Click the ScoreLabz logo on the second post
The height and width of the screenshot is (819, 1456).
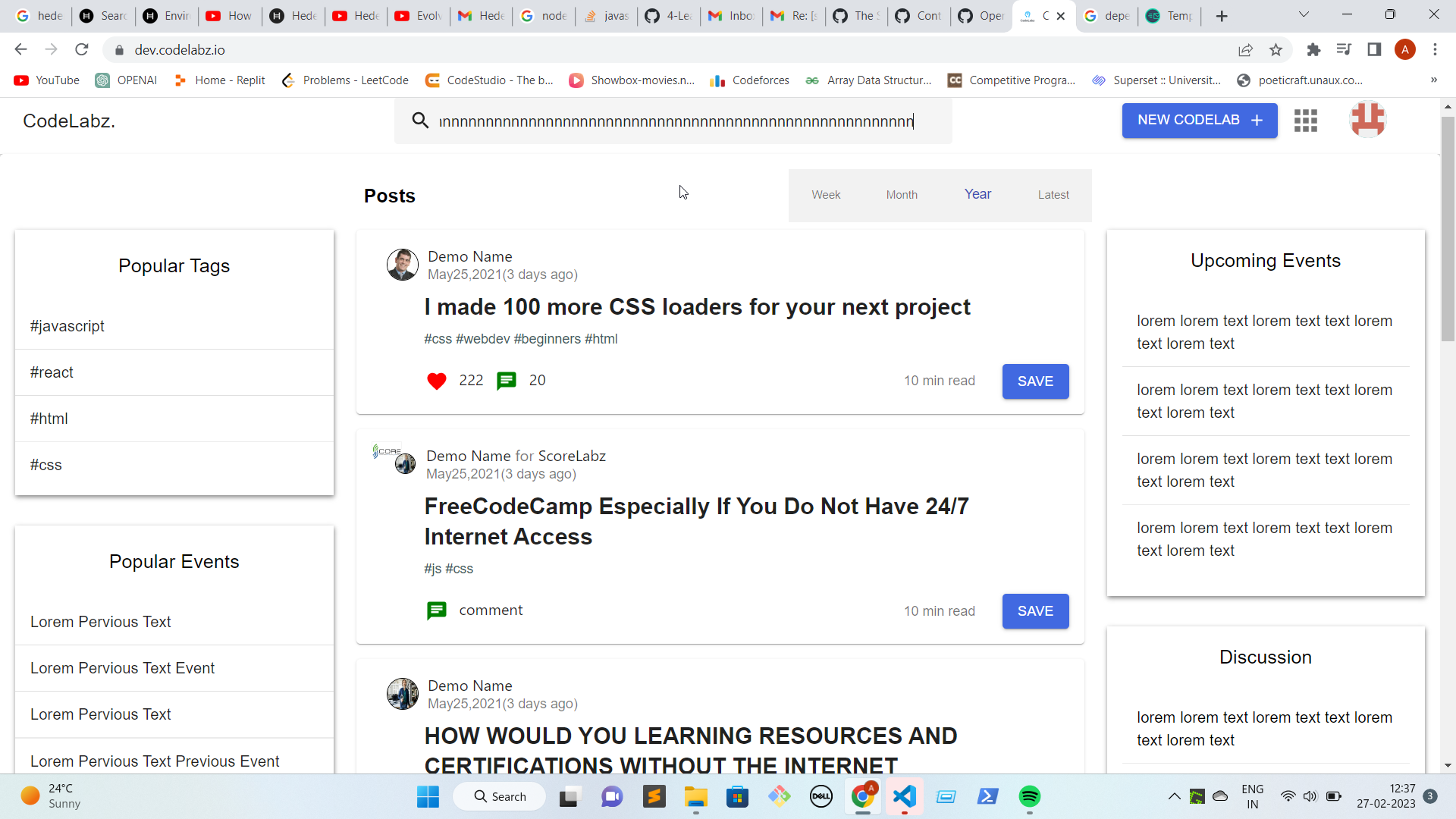(x=388, y=450)
